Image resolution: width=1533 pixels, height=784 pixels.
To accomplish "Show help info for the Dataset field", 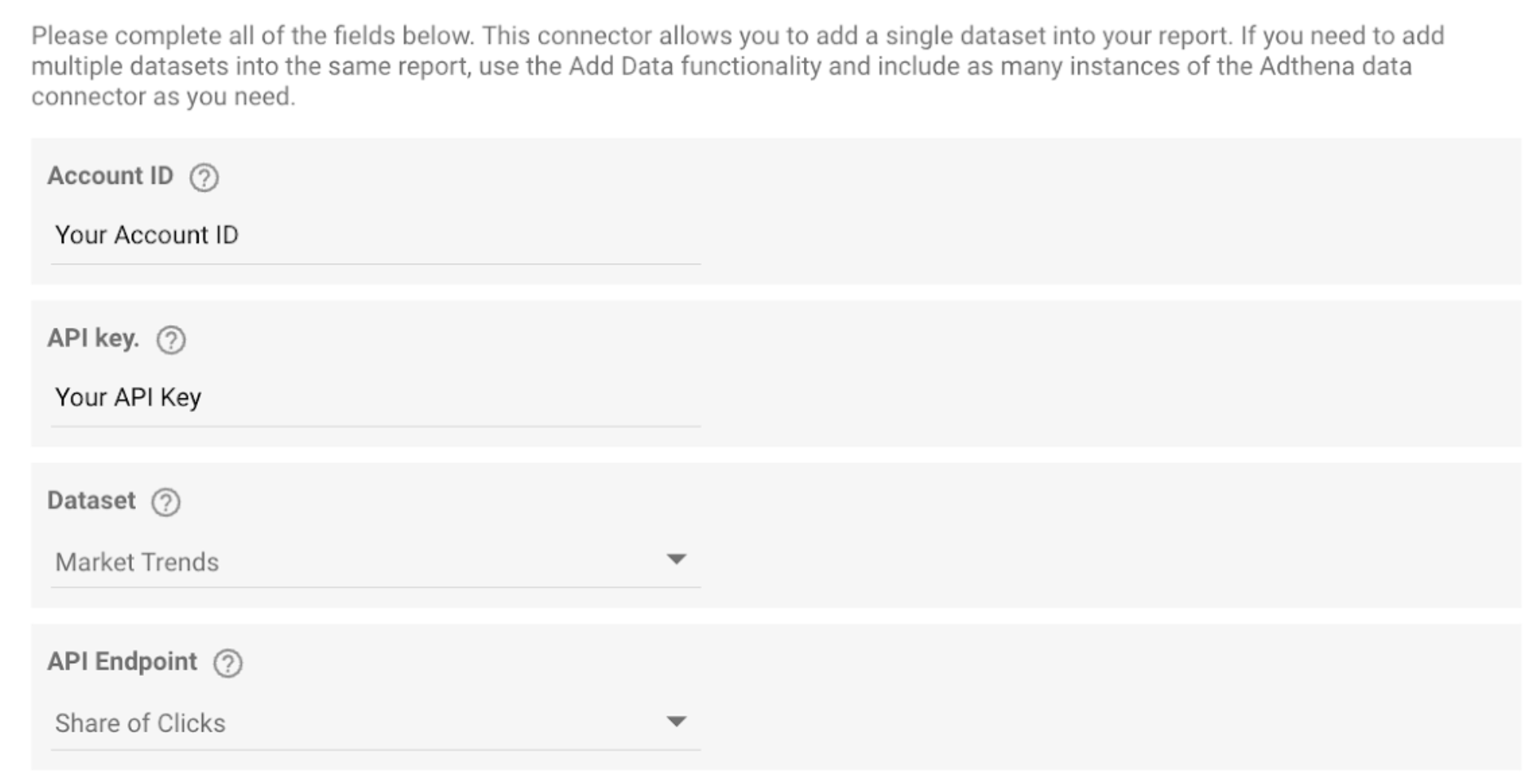I will pos(166,503).
